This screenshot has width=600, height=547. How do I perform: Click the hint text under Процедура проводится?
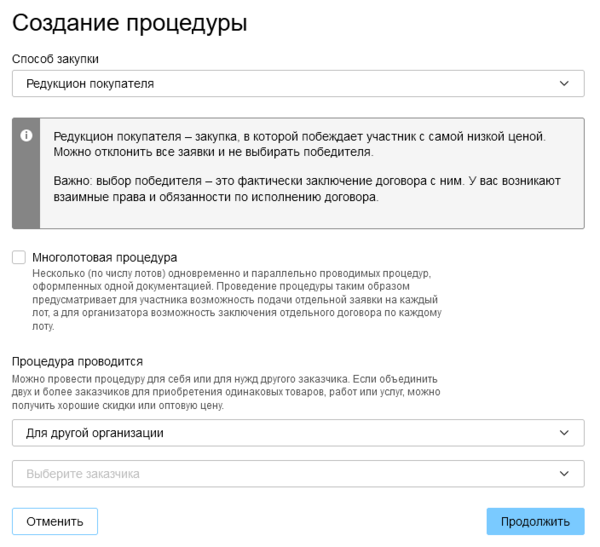click(225, 392)
